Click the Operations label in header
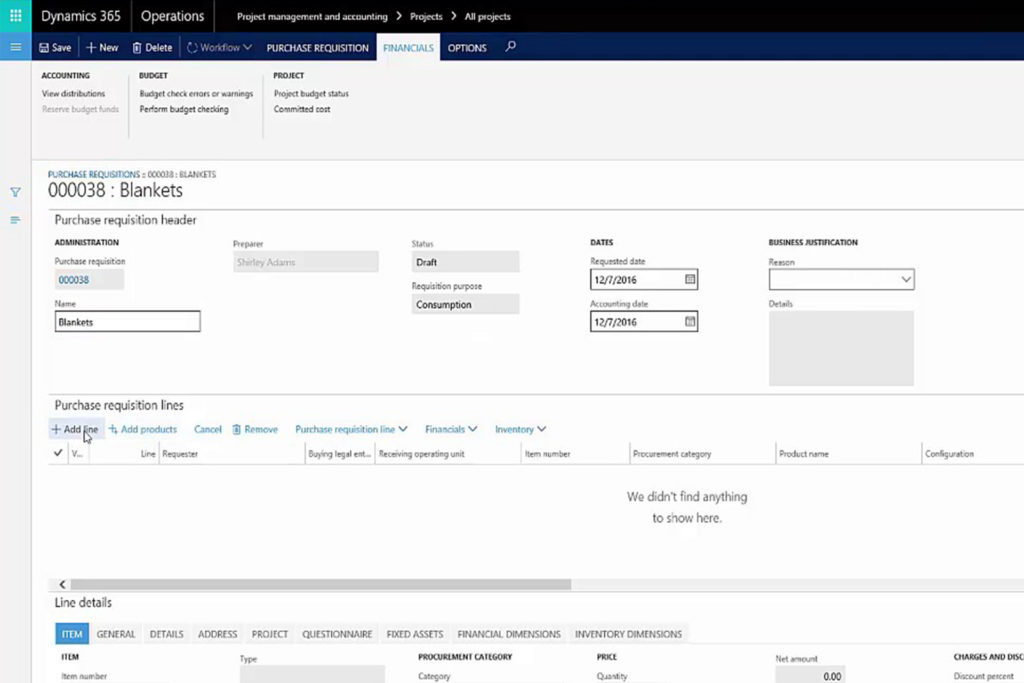 (172, 16)
